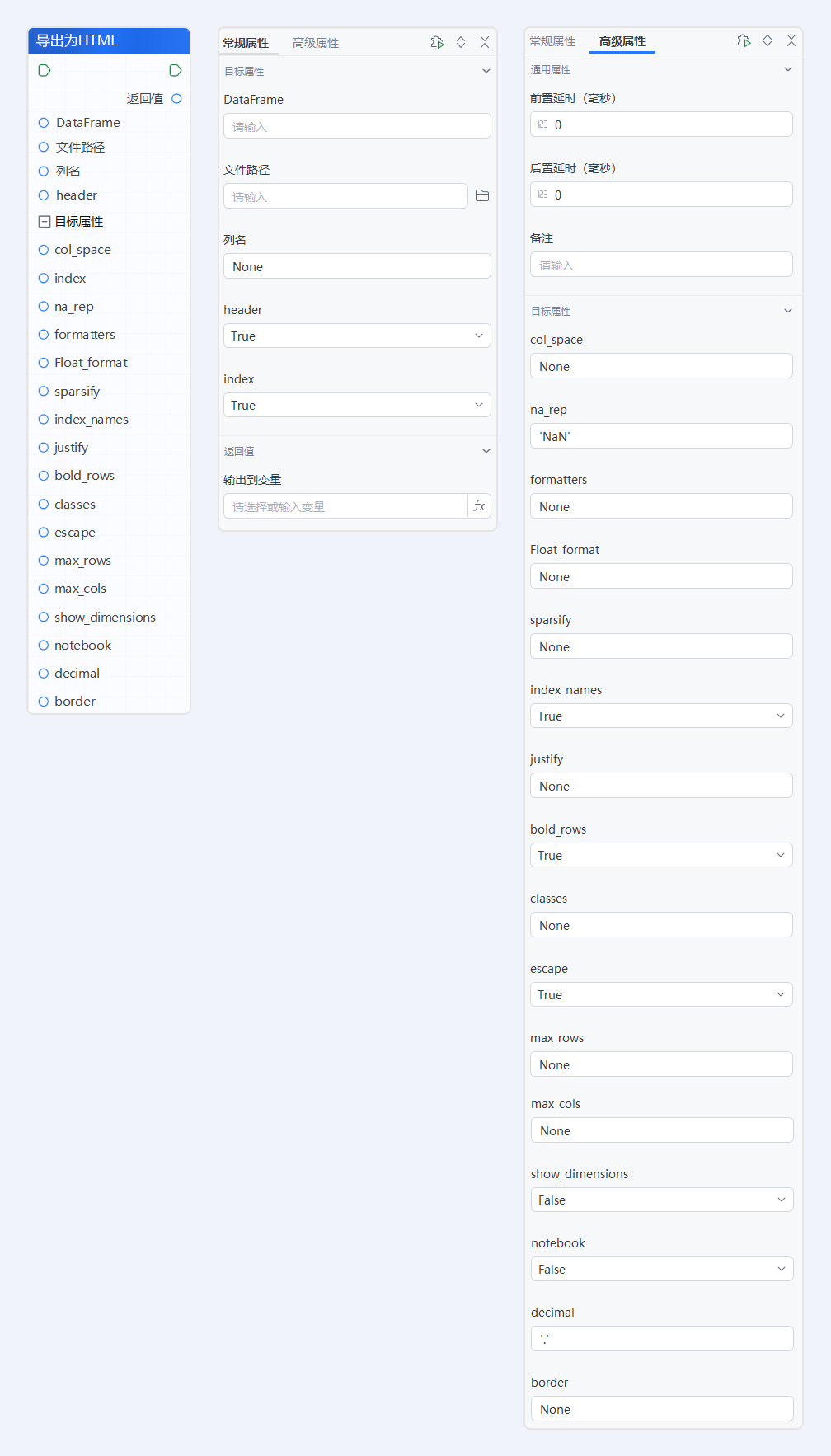Open the notebook False dropdown
The image size is (831, 1456).
[x=661, y=1270]
